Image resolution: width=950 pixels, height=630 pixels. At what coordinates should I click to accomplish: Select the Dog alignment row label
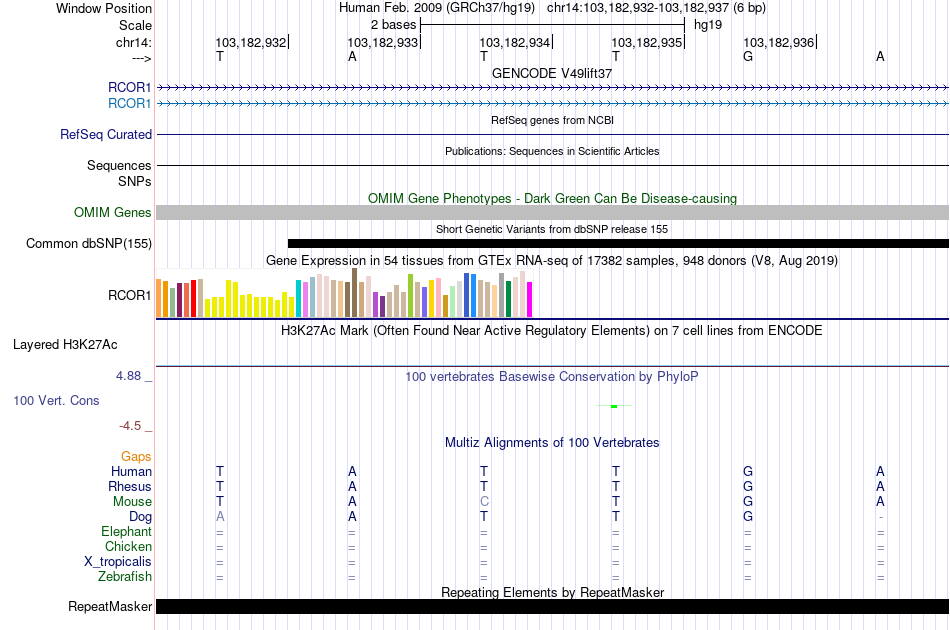click(140, 517)
